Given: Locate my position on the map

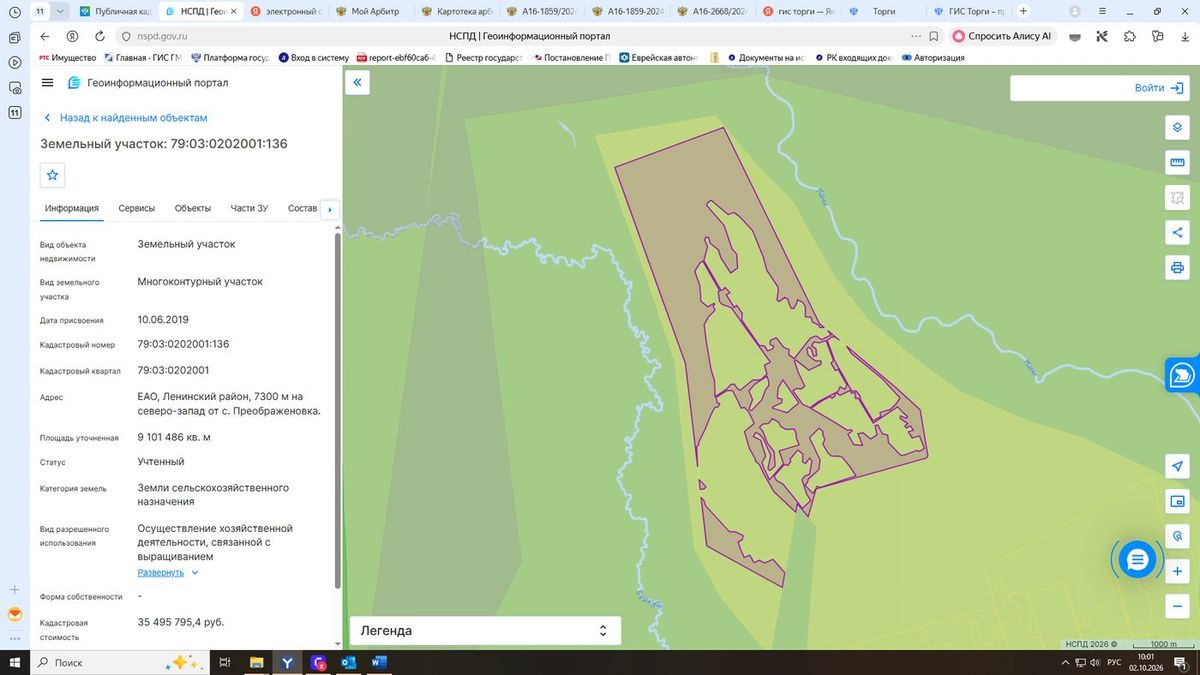Looking at the screenshot, I should tap(1177, 467).
